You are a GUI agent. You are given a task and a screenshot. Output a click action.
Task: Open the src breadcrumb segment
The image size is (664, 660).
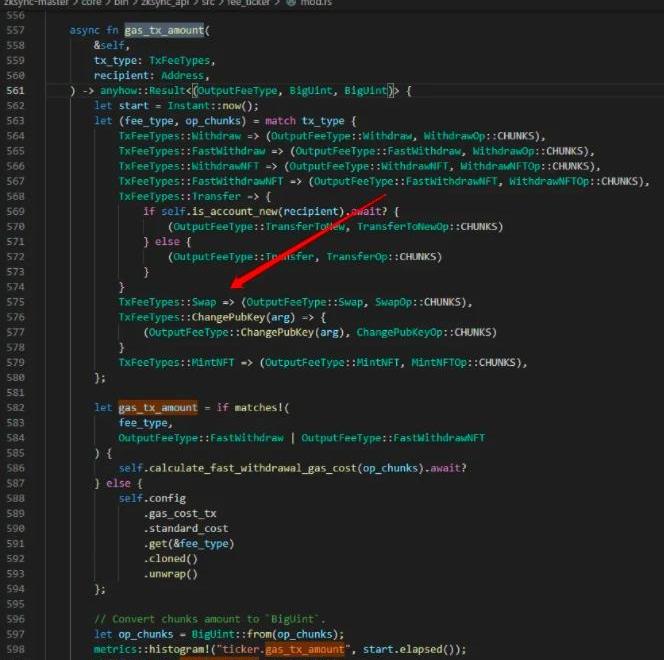tap(208, 4)
